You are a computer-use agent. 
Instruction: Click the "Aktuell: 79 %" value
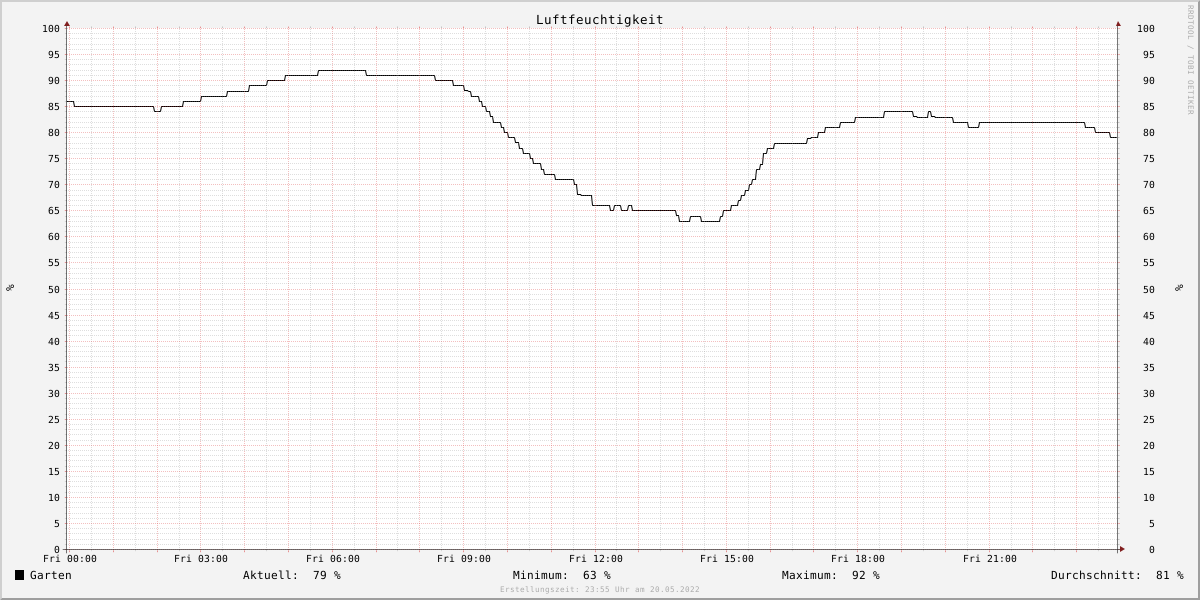pyautogui.click(x=292, y=575)
